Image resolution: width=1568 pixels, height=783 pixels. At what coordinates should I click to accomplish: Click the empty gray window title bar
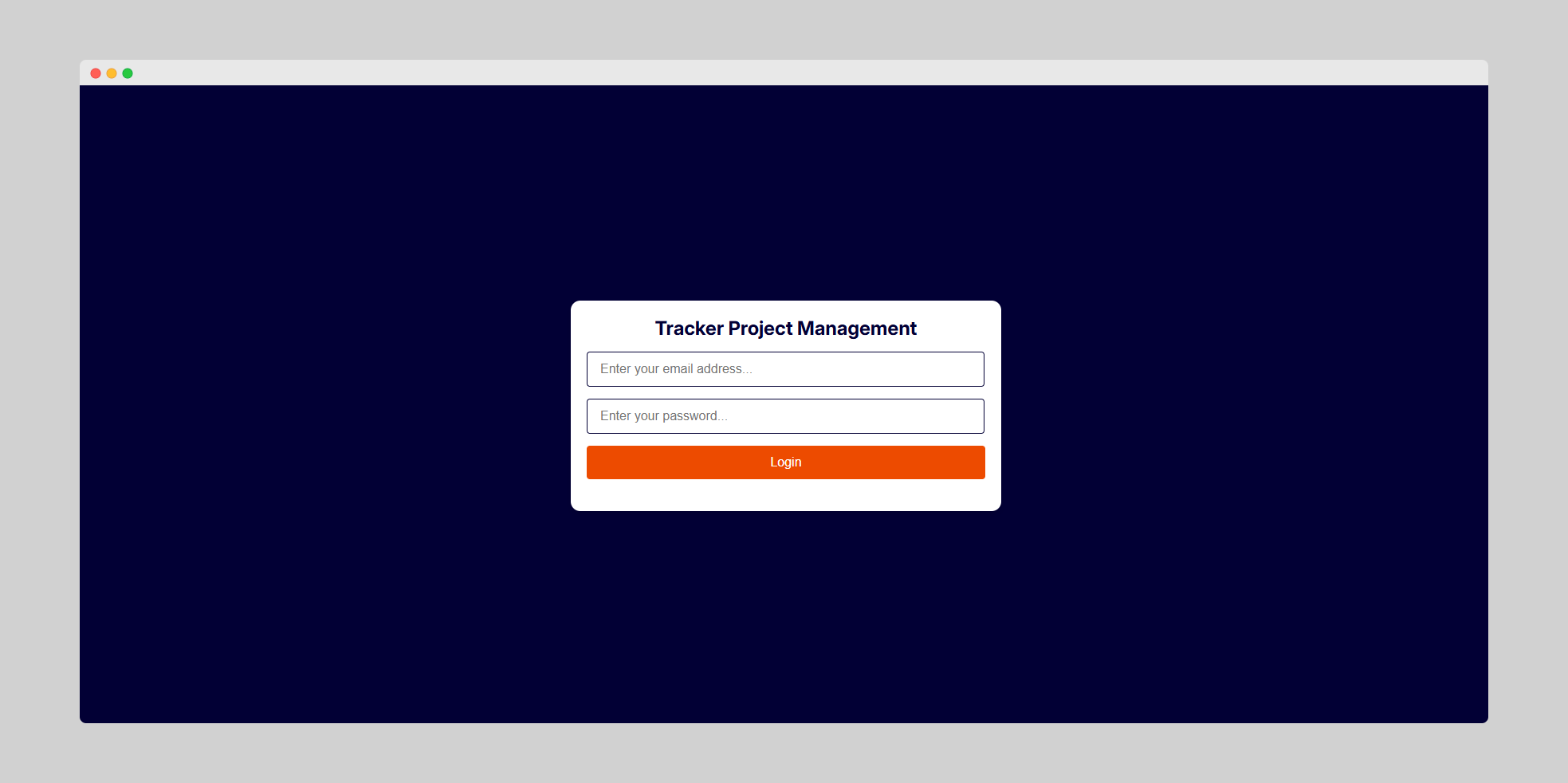[x=784, y=73]
